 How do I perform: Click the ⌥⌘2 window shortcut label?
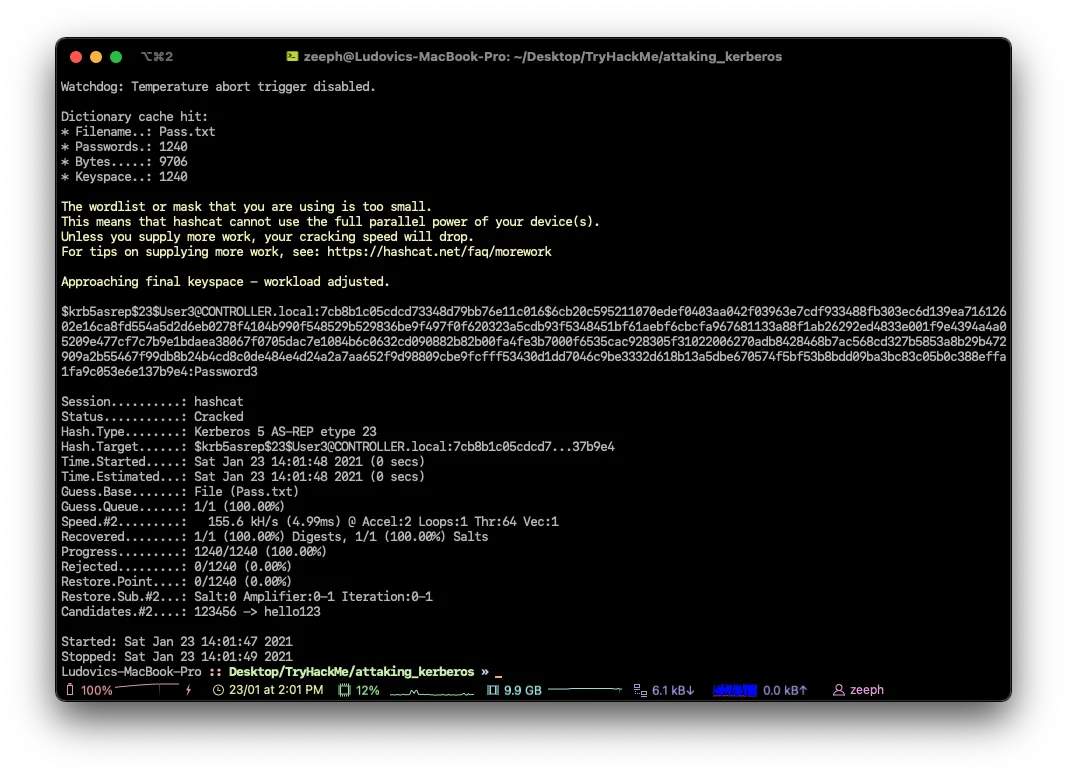157,57
